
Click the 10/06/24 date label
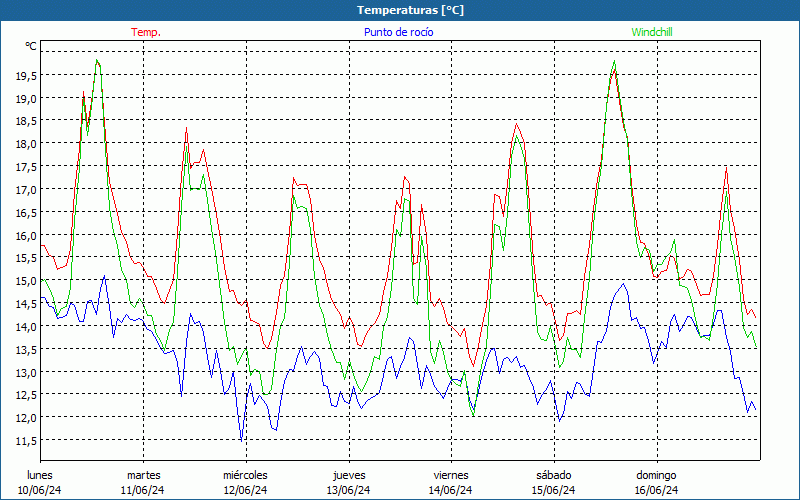click(x=40, y=490)
